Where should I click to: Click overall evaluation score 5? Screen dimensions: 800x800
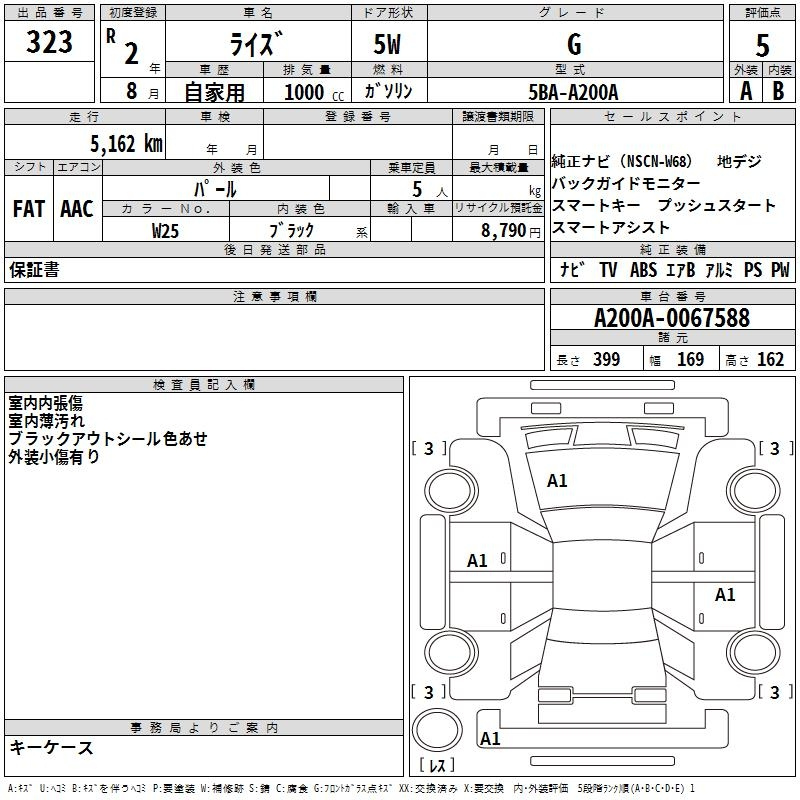coord(762,46)
